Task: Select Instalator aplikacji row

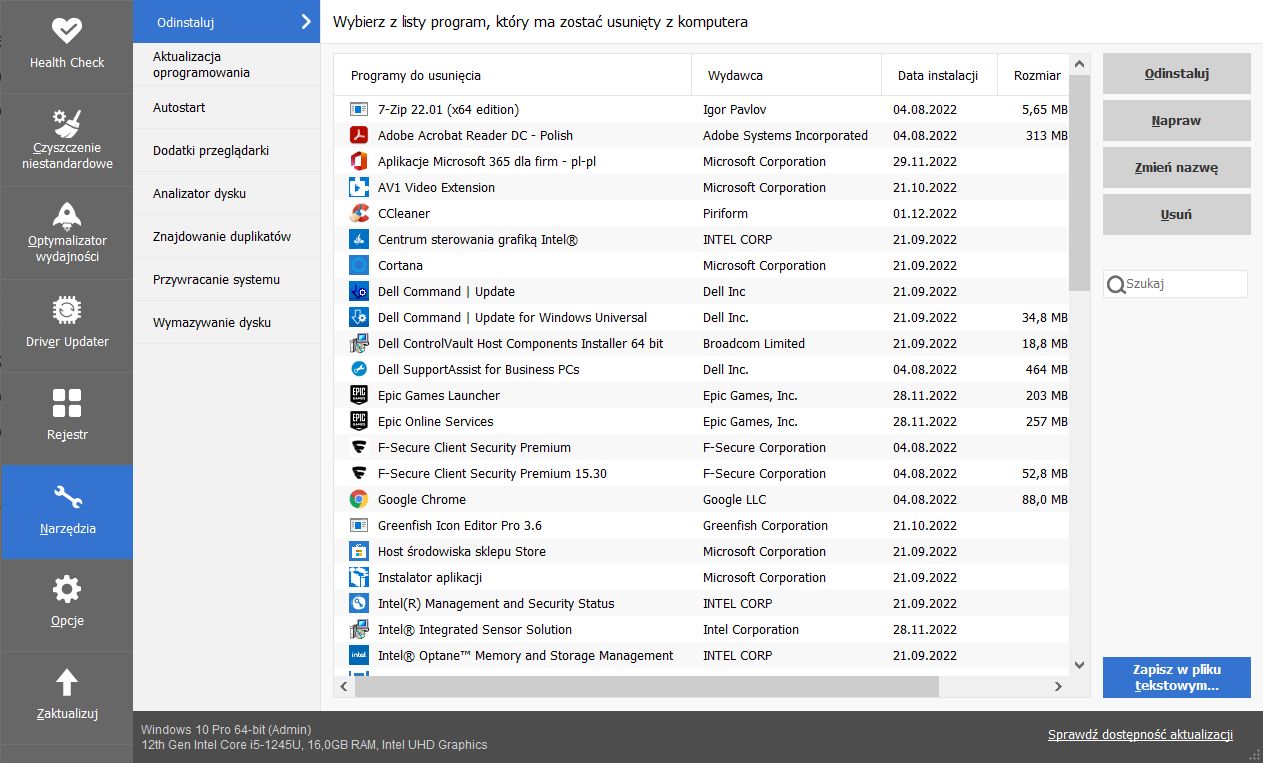Action: pyautogui.click(x=701, y=577)
